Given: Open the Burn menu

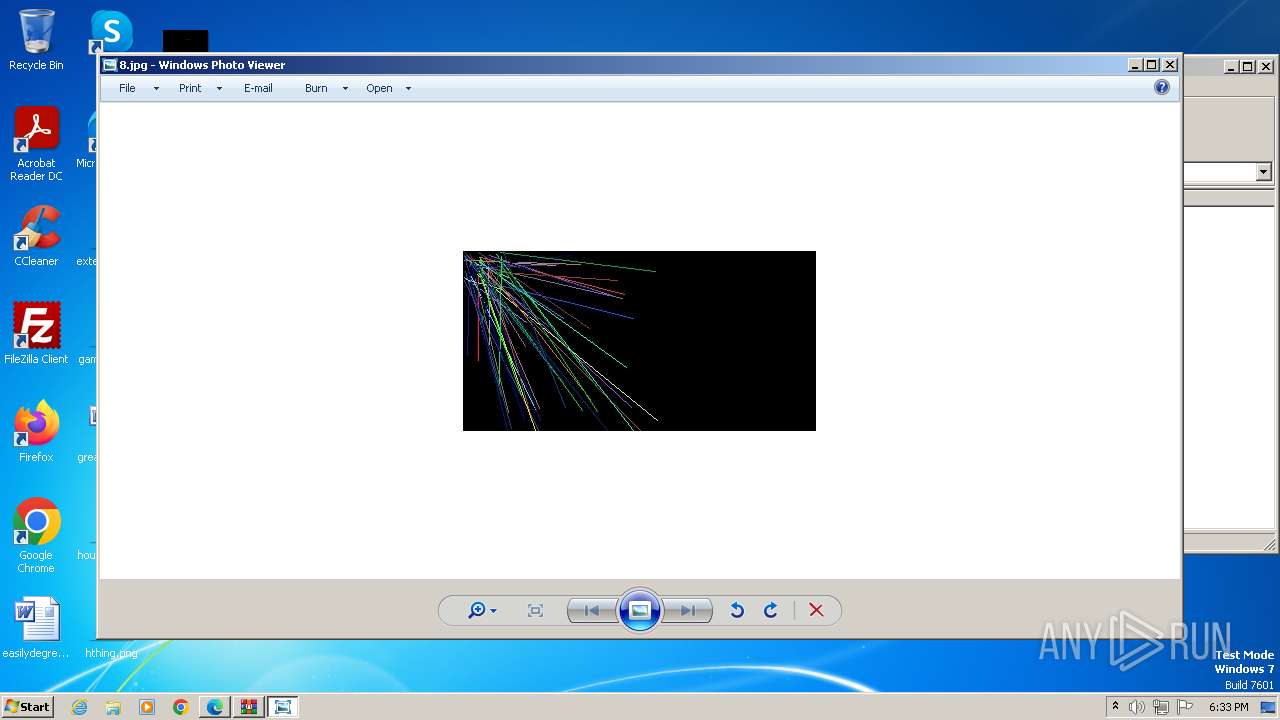Looking at the screenshot, I should 316,88.
